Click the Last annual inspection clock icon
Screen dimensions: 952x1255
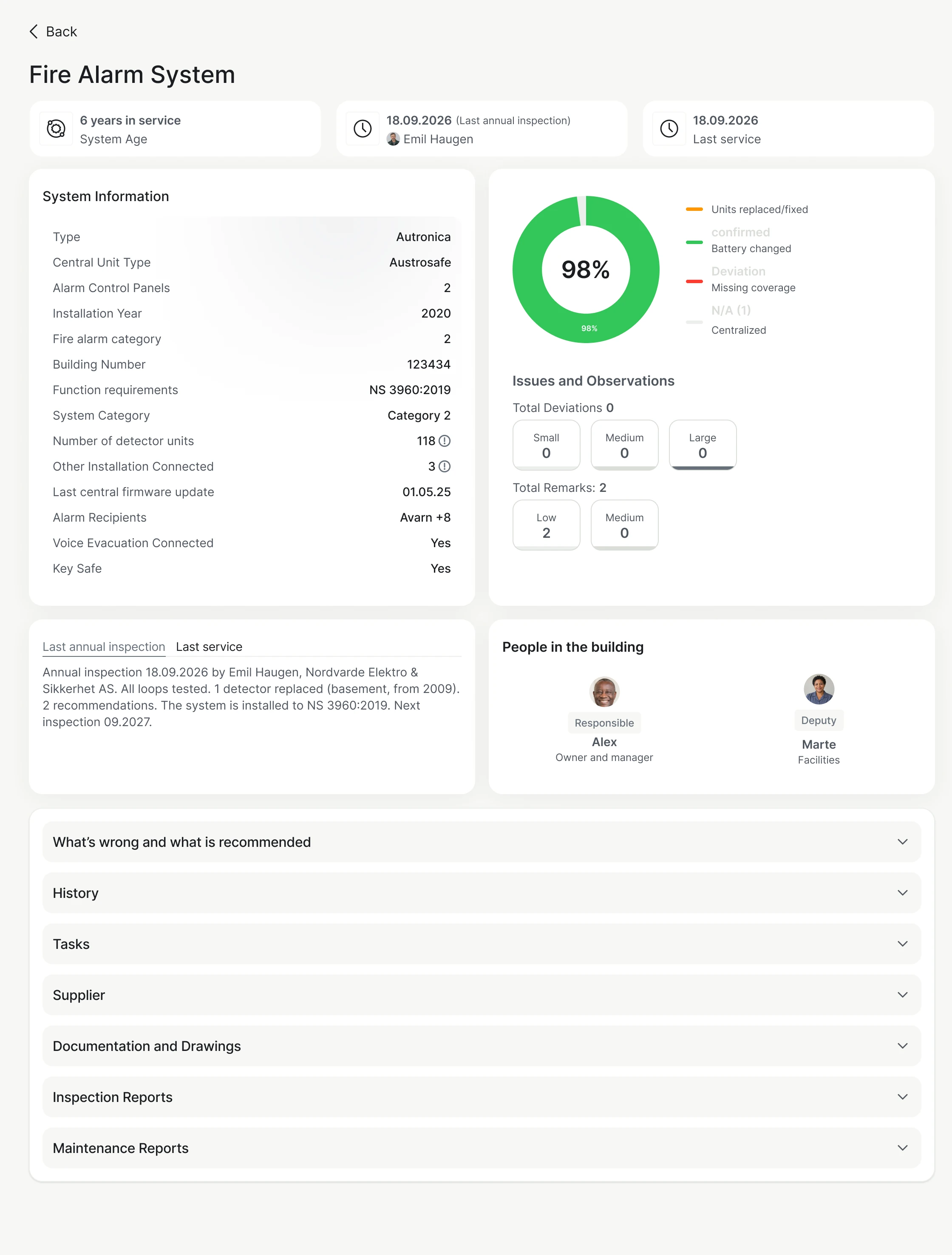coord(363,129)
